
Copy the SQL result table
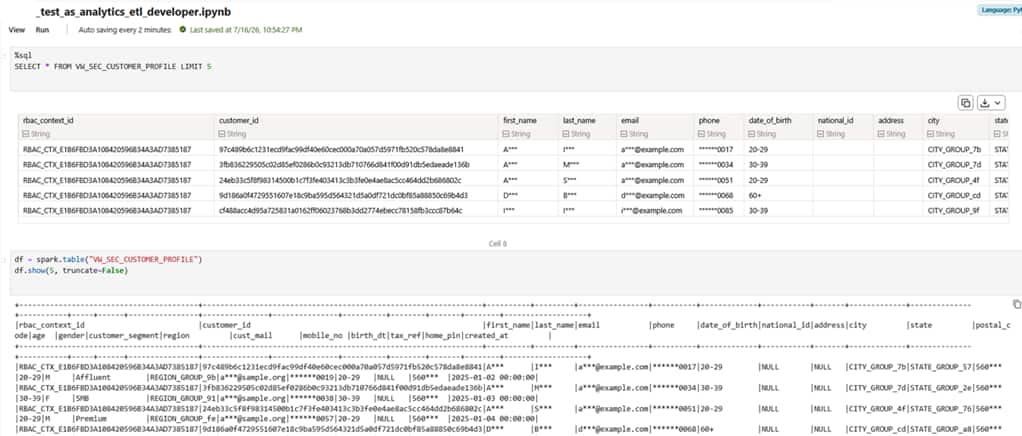coord(965,103)
